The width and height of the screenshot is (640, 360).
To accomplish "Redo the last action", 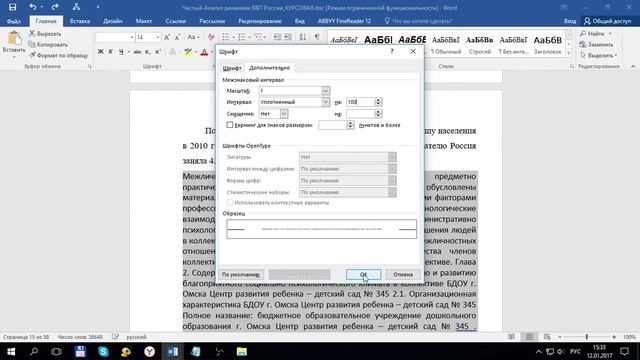I will [55, 7].
